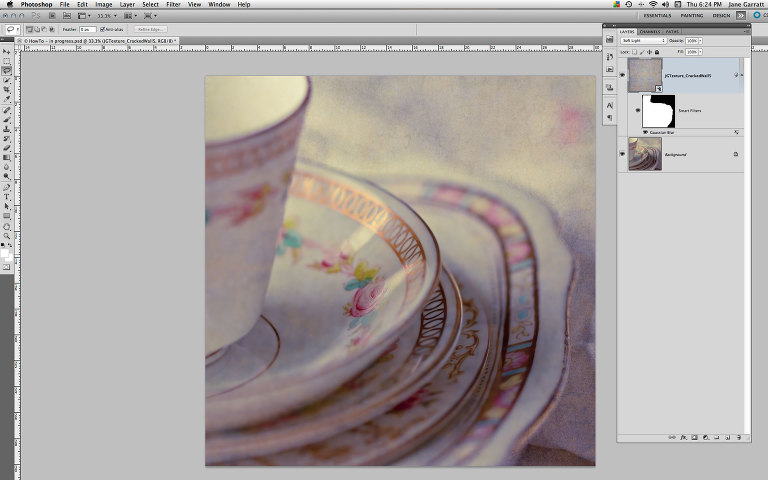The width and height of the screenshot is (768, 480).
Task: Open the File menu
Action: pos(65,4)
